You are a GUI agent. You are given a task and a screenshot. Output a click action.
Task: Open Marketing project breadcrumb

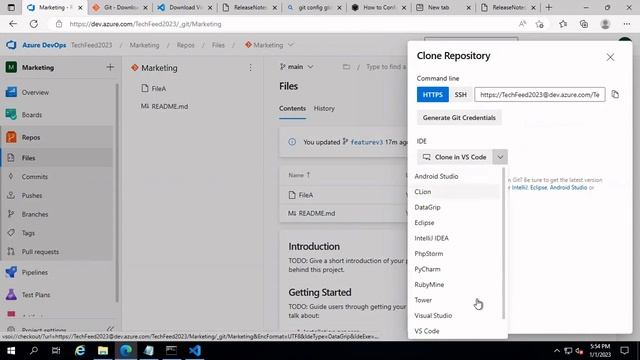click(x=144, y=45)
